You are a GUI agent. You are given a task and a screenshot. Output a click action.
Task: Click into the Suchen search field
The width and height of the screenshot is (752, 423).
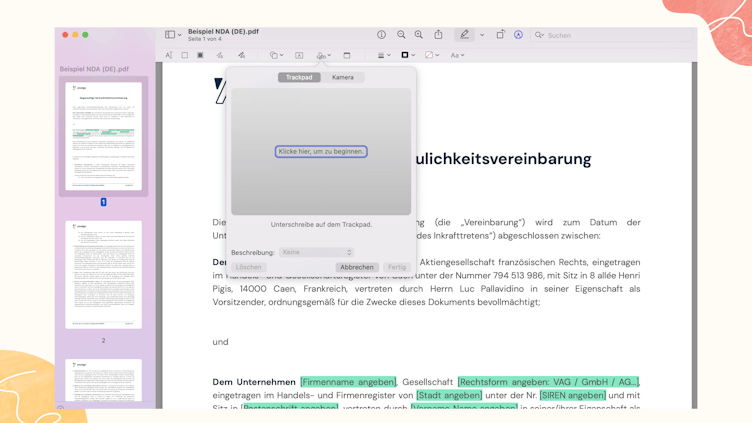click(611, 35)
